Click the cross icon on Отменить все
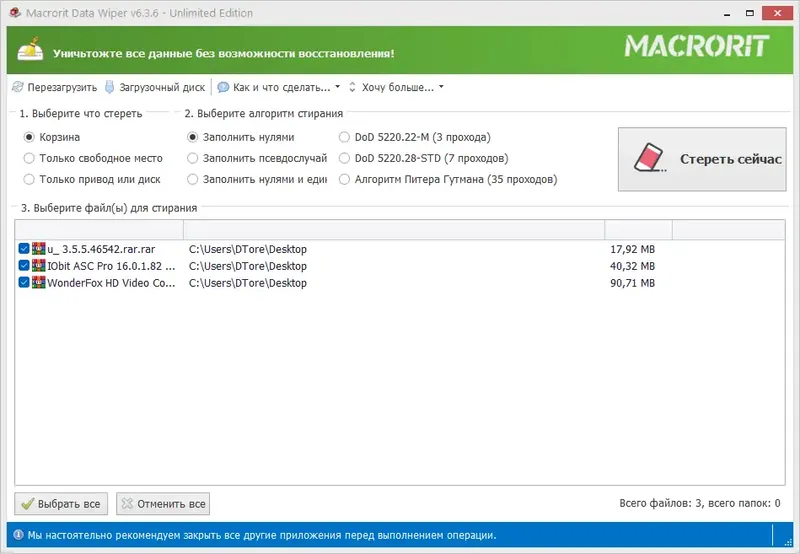Viewport: 800px width, 554px height. 127,503
